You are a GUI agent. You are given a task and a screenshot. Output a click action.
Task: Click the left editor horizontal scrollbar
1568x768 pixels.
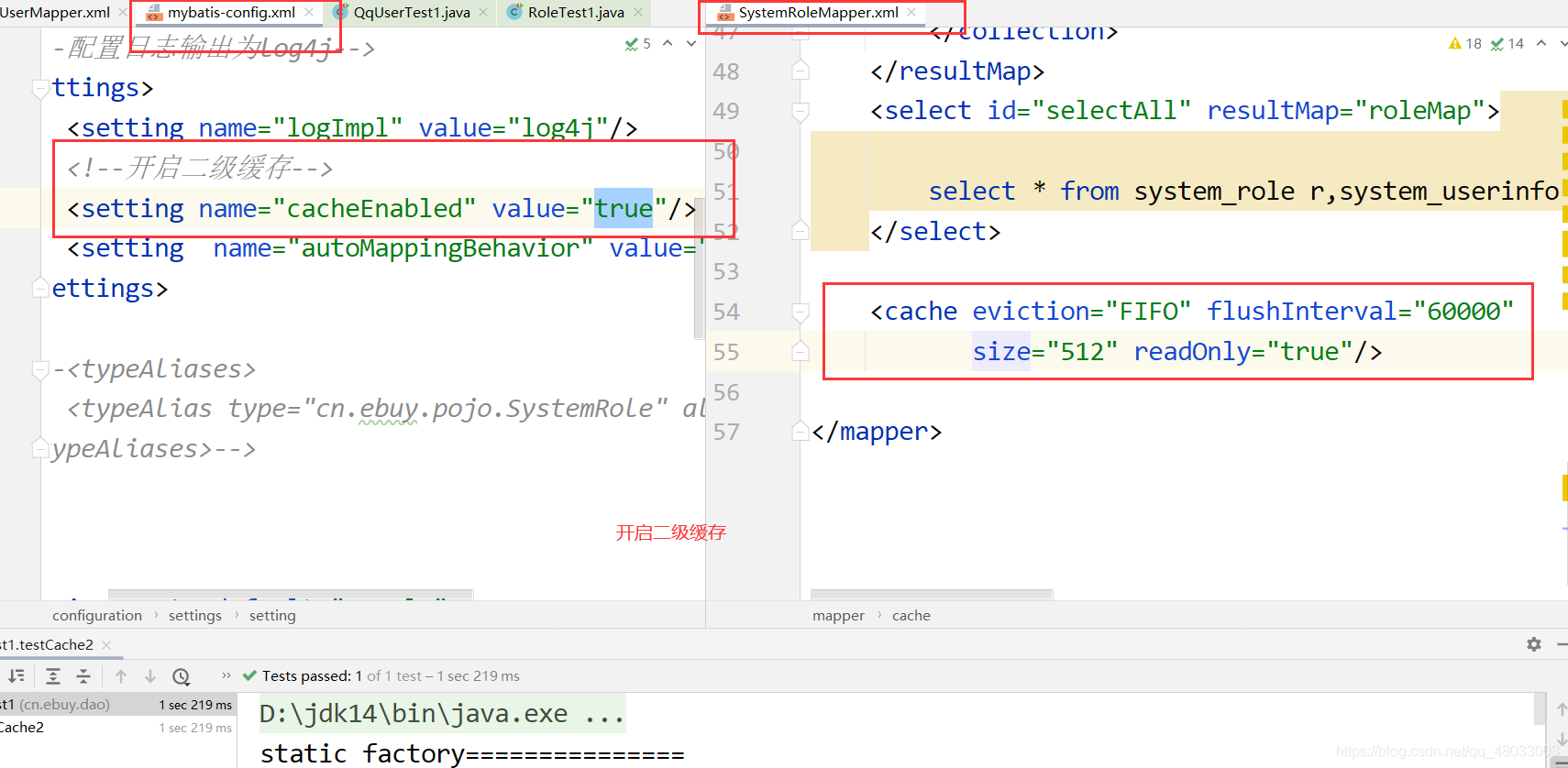[x=291, y=595]
